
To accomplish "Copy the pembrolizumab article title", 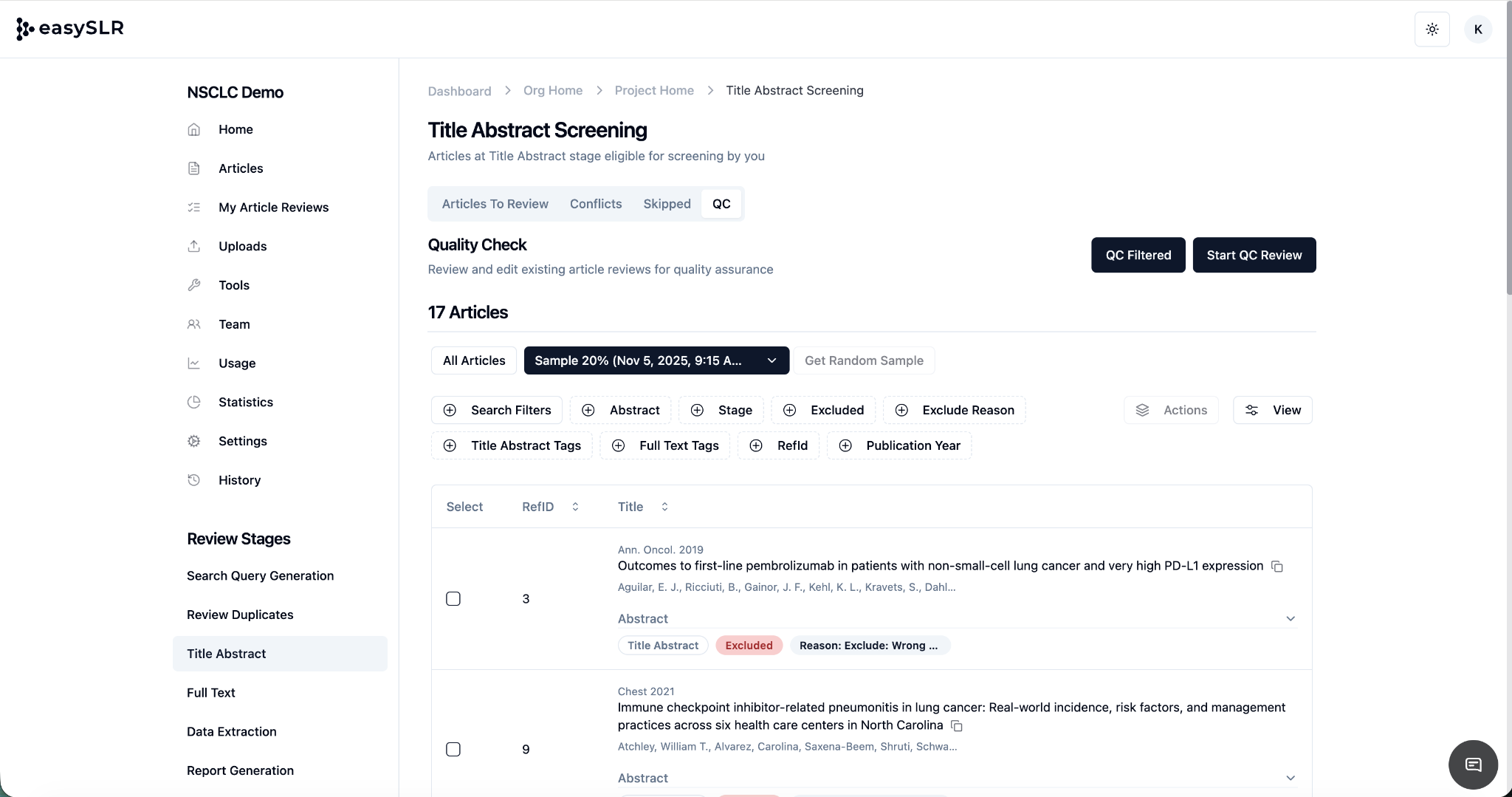I will click(1276, 567).
